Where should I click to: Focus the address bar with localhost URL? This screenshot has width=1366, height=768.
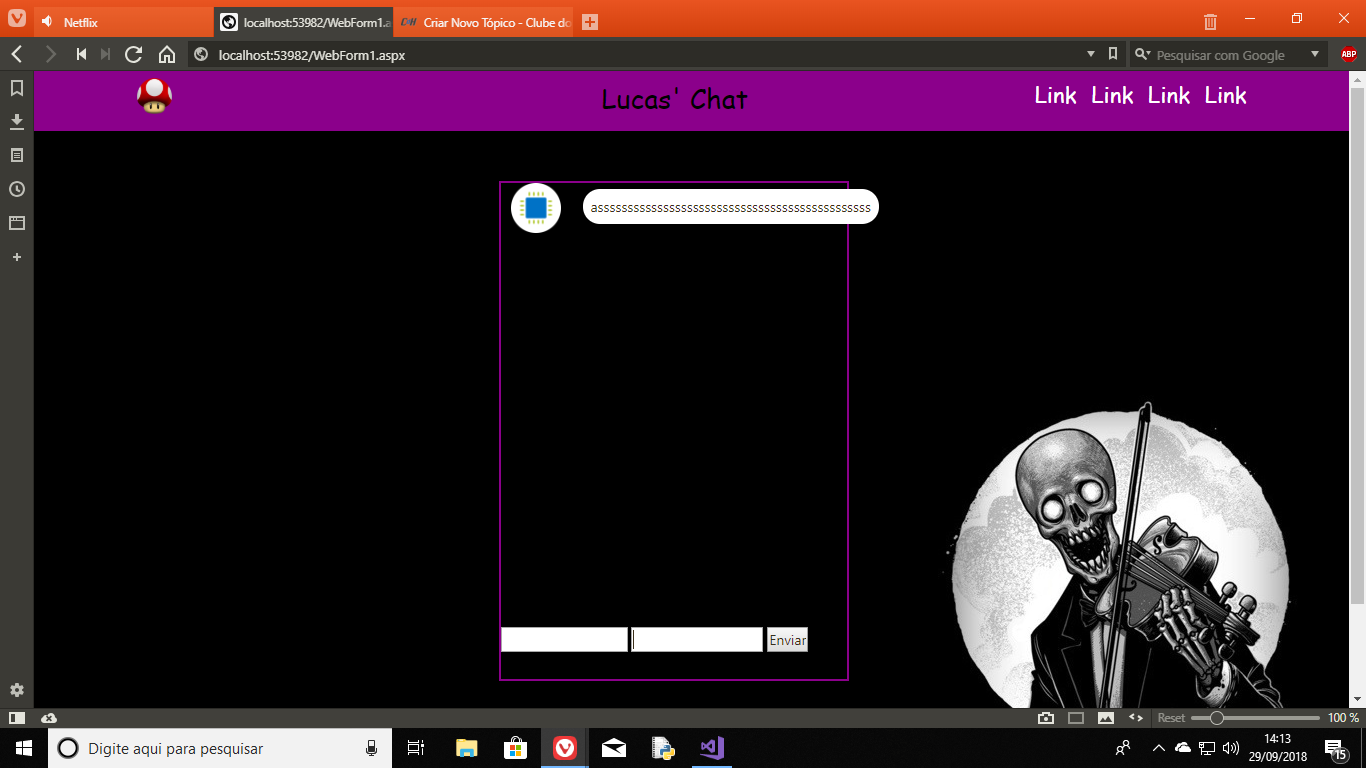point(640,55)
